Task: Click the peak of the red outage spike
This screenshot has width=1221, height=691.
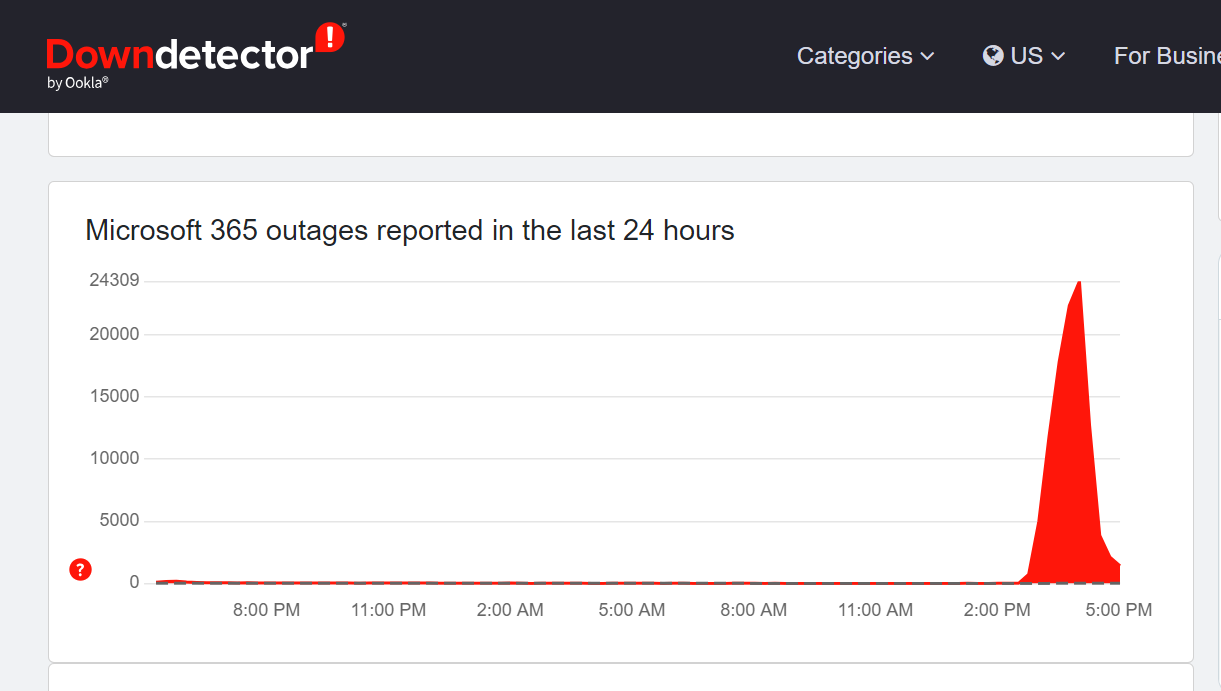Action: coord(1079,283)
